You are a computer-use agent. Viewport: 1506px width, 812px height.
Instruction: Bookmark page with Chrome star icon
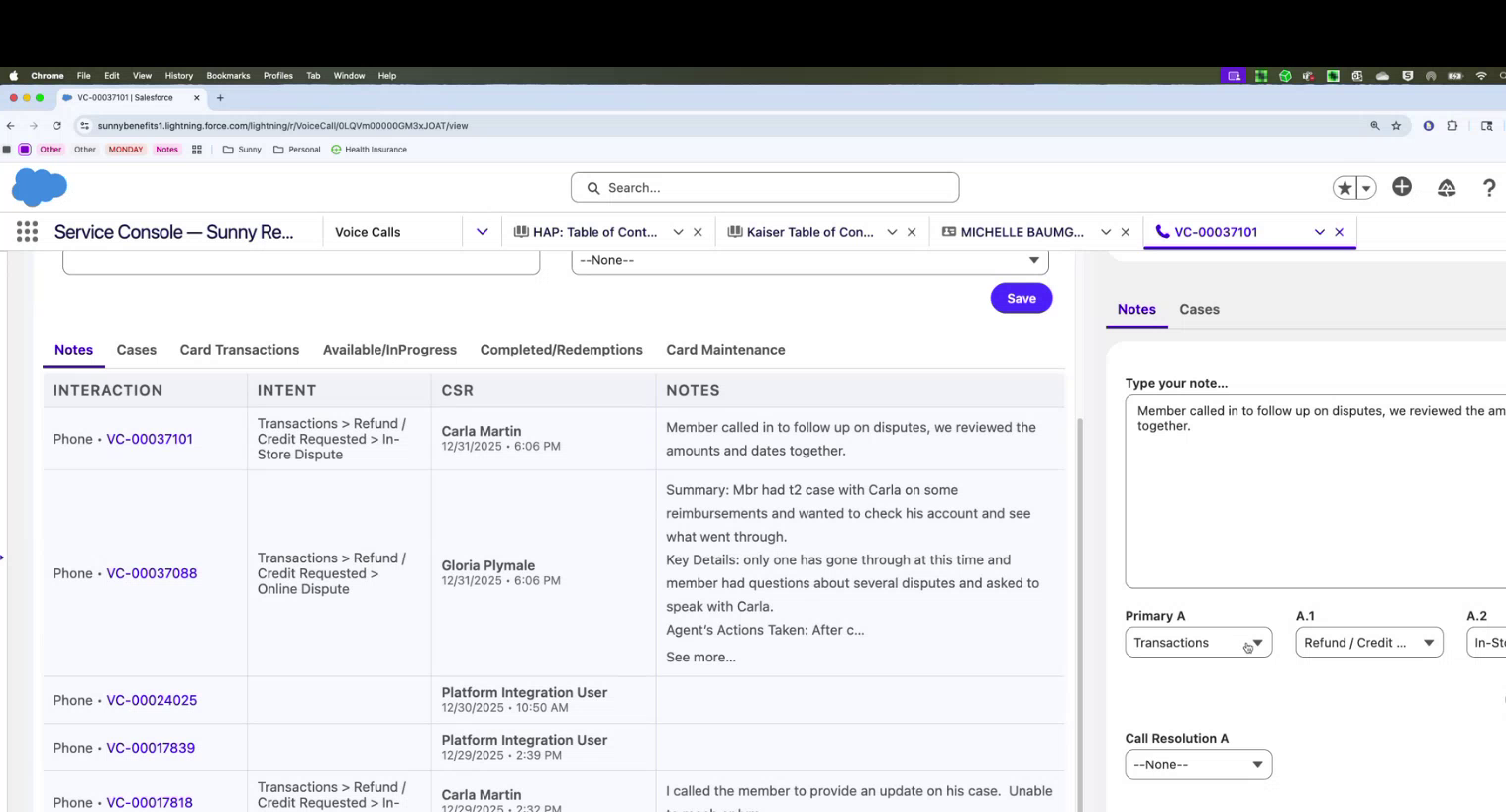click(1396, 126)
